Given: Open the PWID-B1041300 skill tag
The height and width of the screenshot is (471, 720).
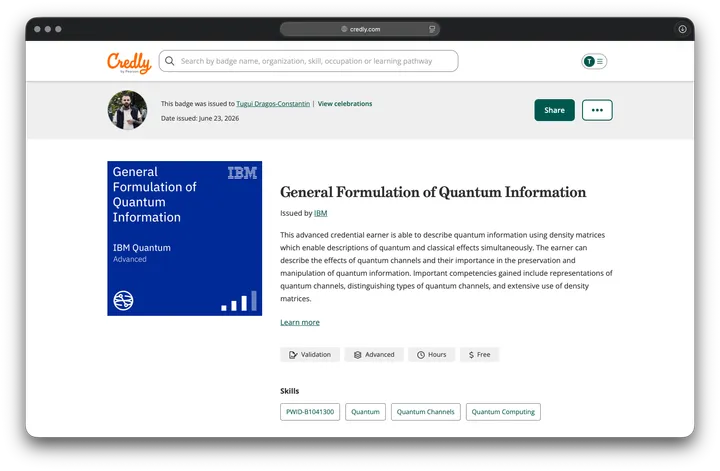Looking at the screenshot, I should coord(310,412).
